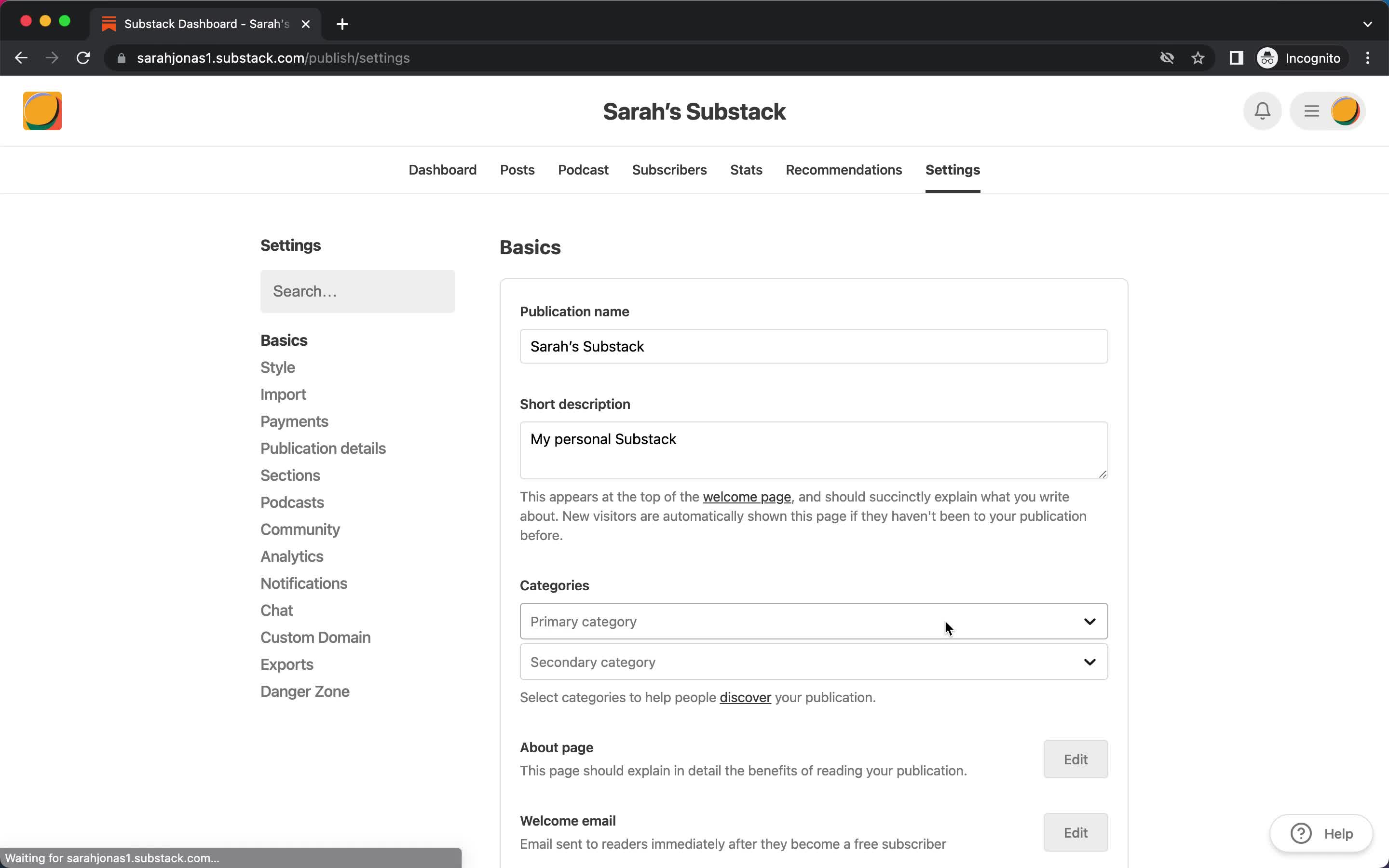Click the discover link in categories section
The height and width of the screenshot is (868, 1389).
click(745, 697)
